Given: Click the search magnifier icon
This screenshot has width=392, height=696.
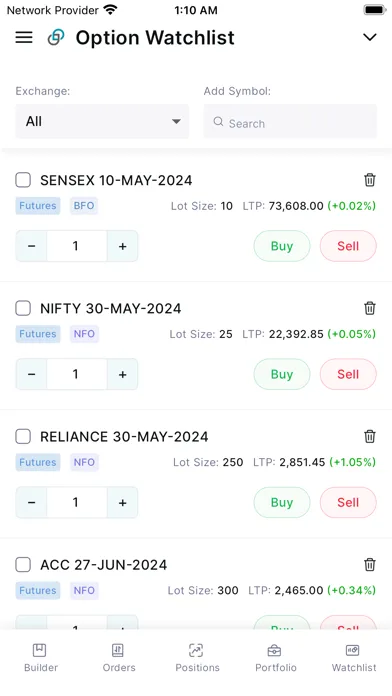Looking at the screenshot, I should 218,122.
